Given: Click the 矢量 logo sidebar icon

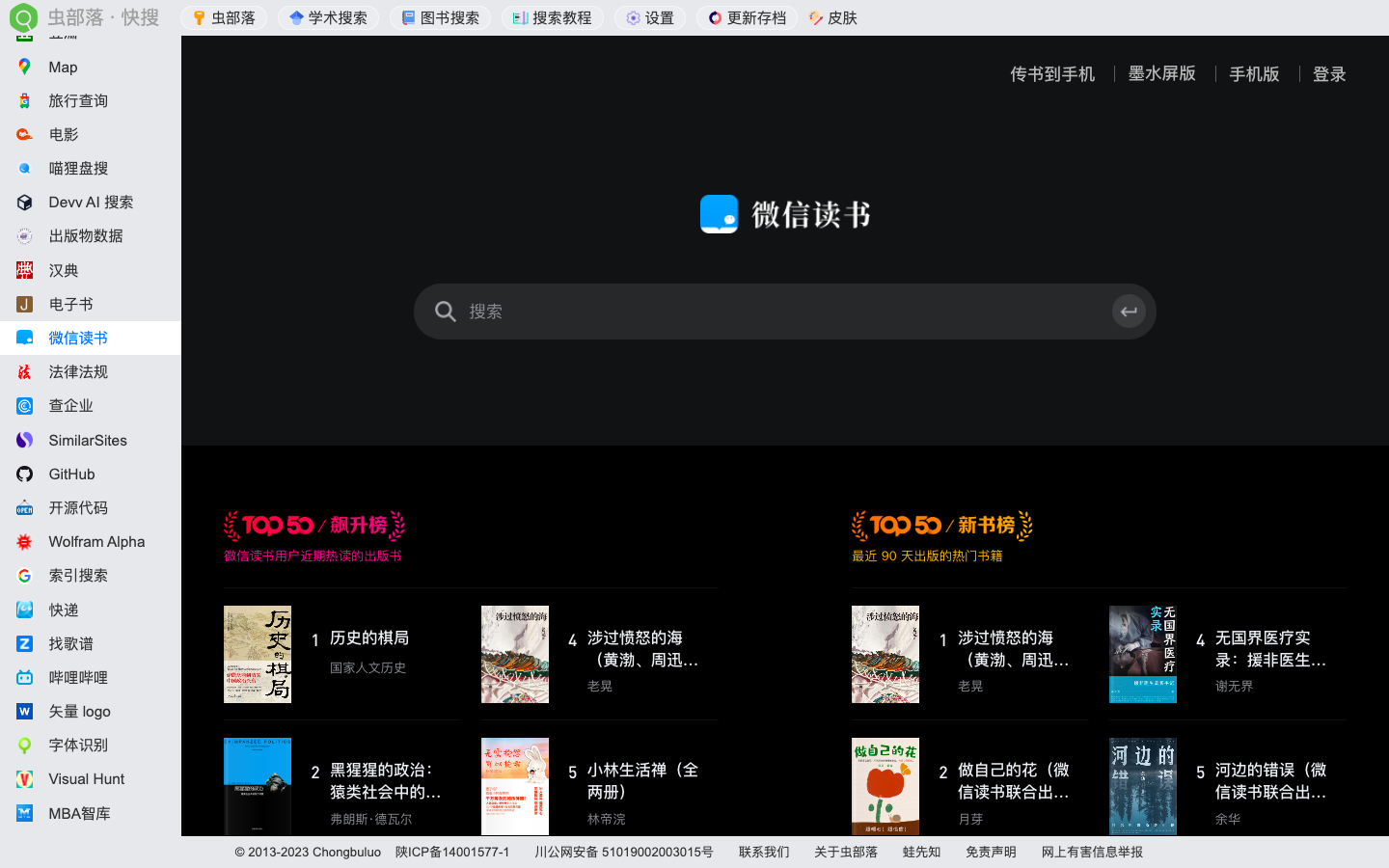Looking at the screenshot, I should 81,711.
